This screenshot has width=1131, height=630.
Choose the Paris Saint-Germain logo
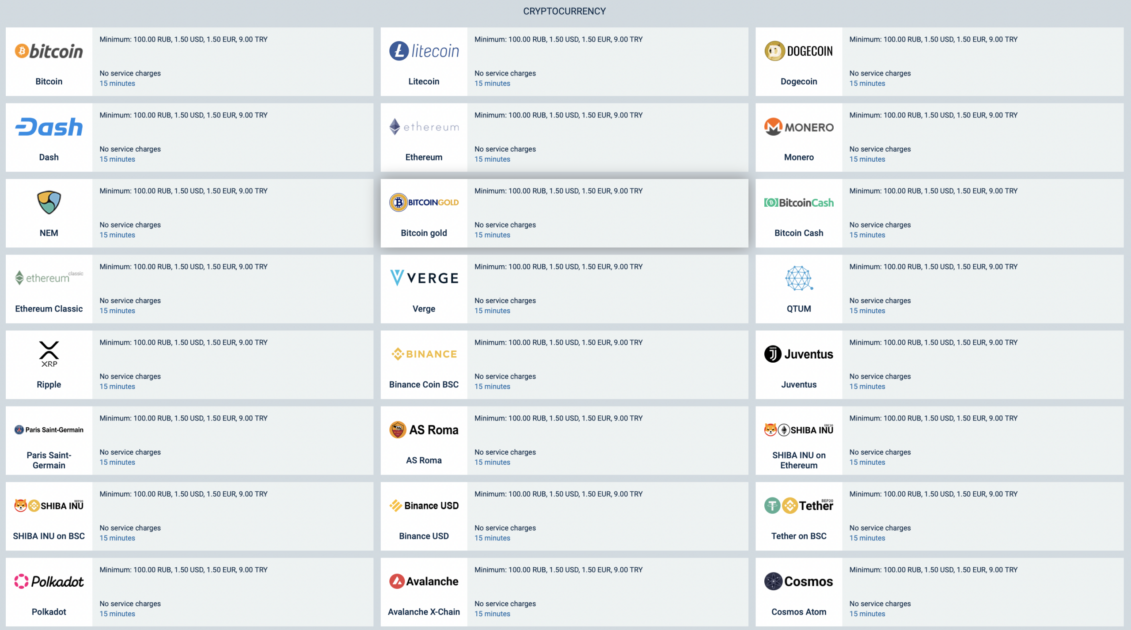(x=49, y=429)
